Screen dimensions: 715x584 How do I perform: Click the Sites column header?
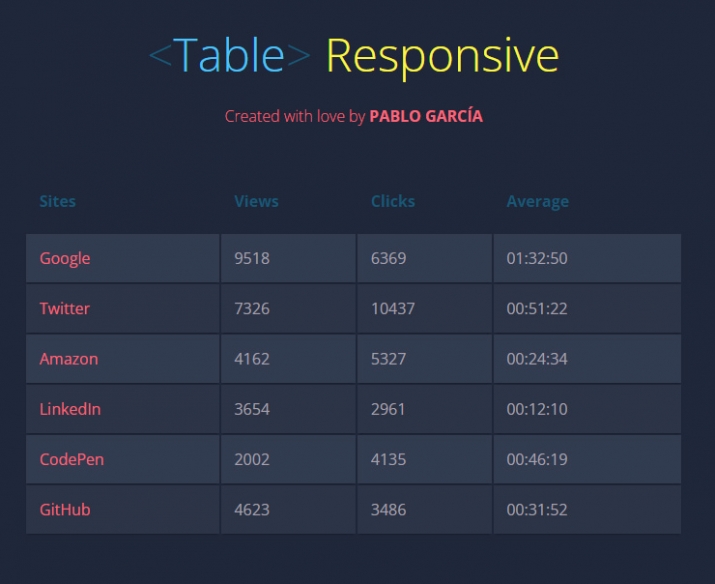[x=57, y=201]
